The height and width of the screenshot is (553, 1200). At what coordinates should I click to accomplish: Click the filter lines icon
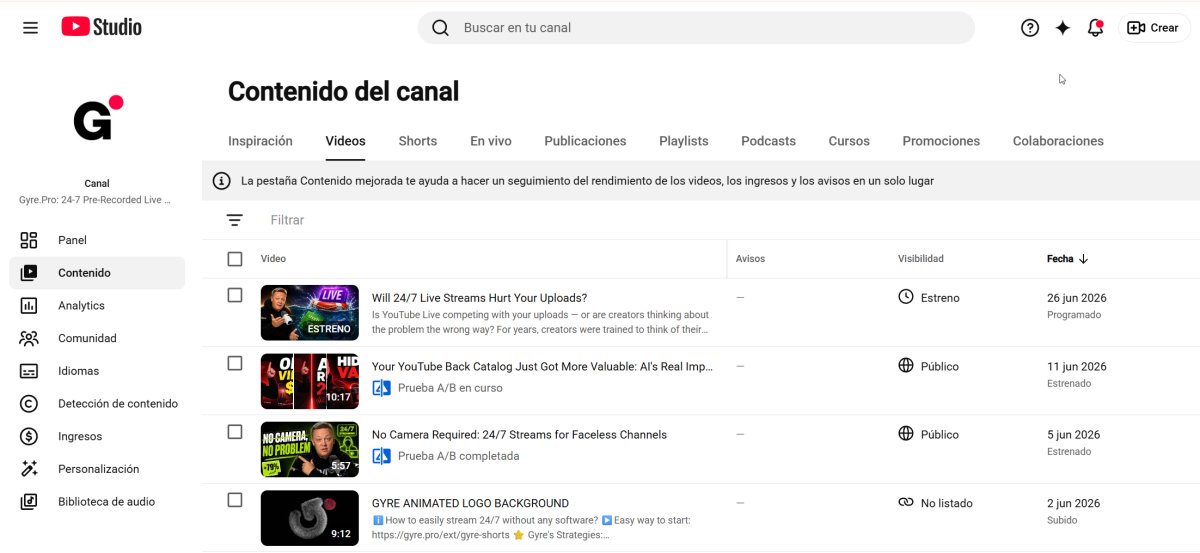click(x=234, y=220)
